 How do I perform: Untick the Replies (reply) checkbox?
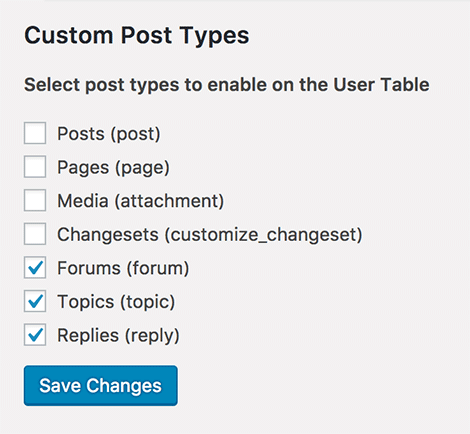35,335
